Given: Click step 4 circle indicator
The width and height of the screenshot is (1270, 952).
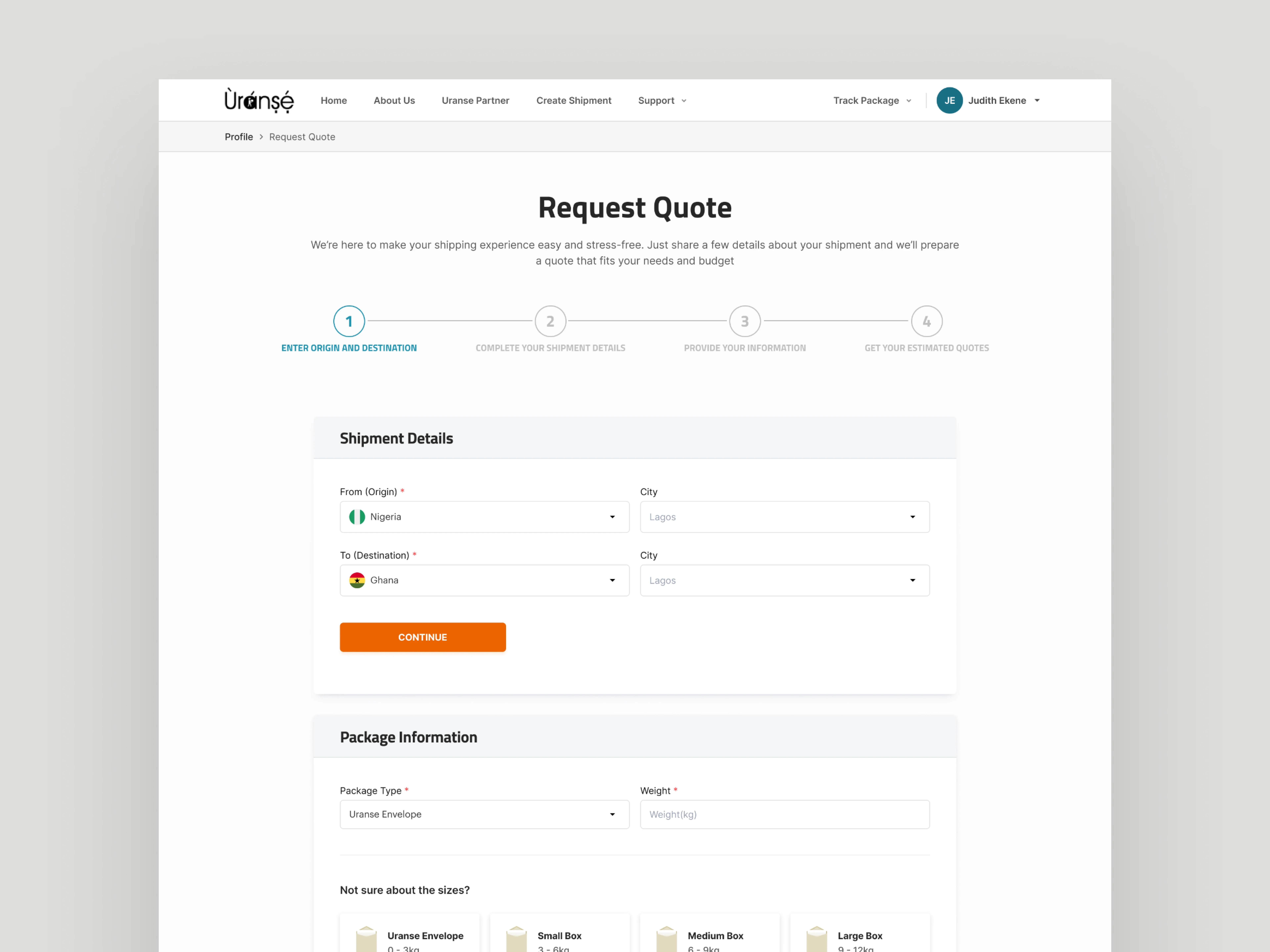Looking at the screenshot, I should (927, 321).
